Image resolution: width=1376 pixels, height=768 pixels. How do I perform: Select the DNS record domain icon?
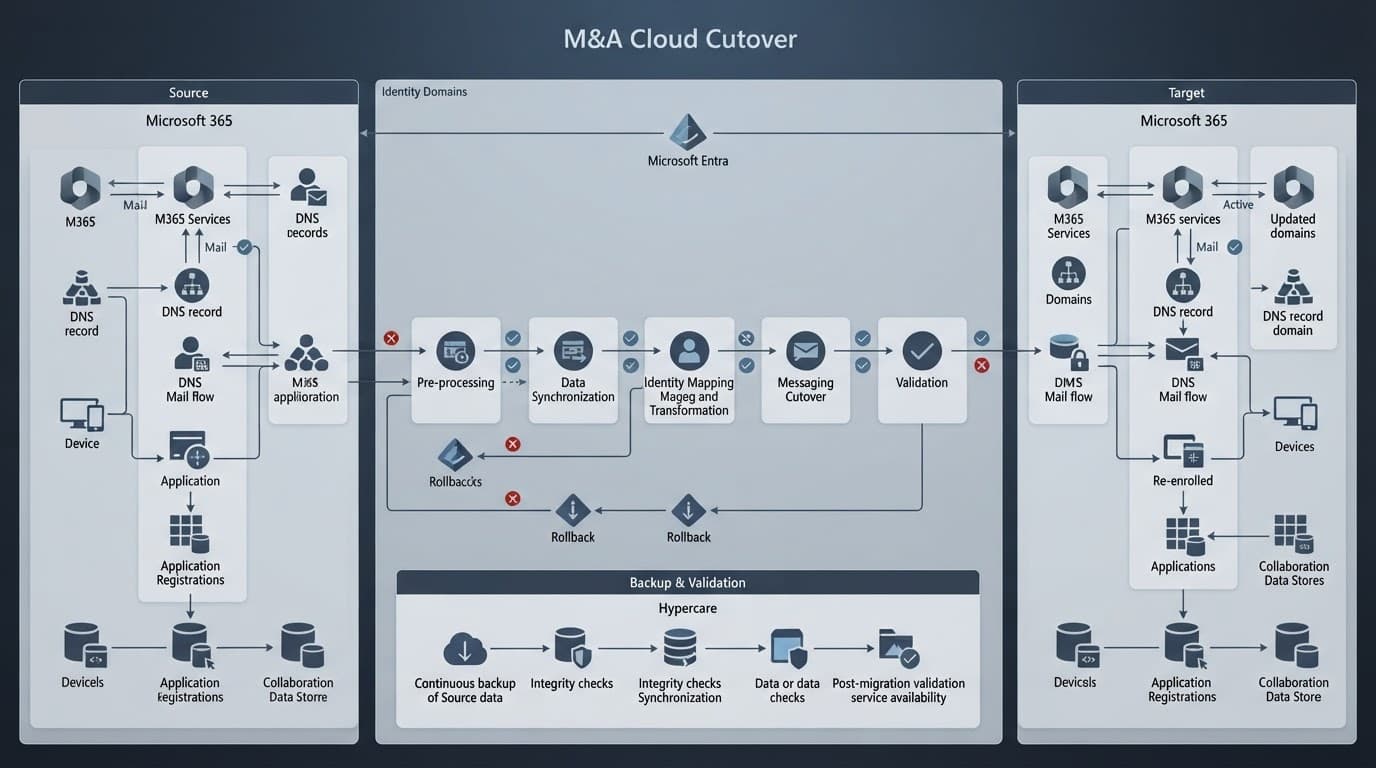tap(1293, 287)
